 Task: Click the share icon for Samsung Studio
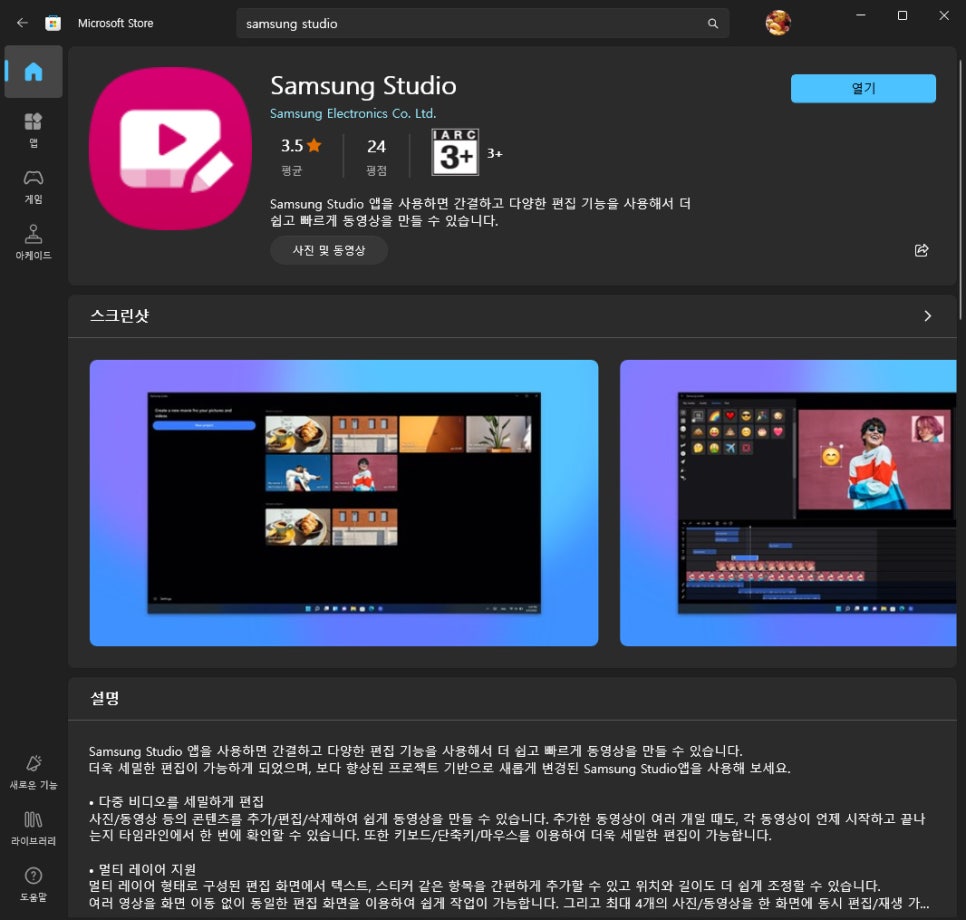pos(921,250)
